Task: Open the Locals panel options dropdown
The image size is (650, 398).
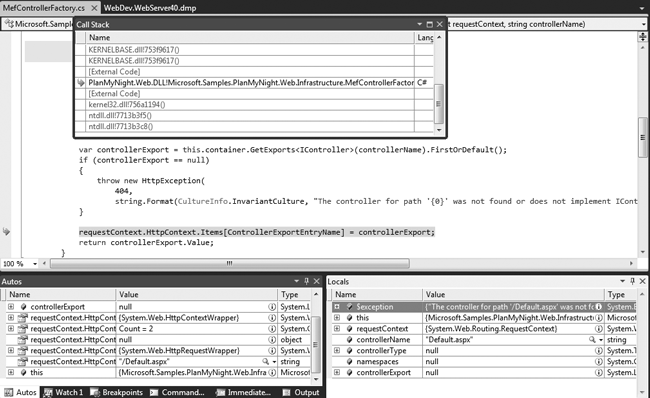Action: (623, 281)
